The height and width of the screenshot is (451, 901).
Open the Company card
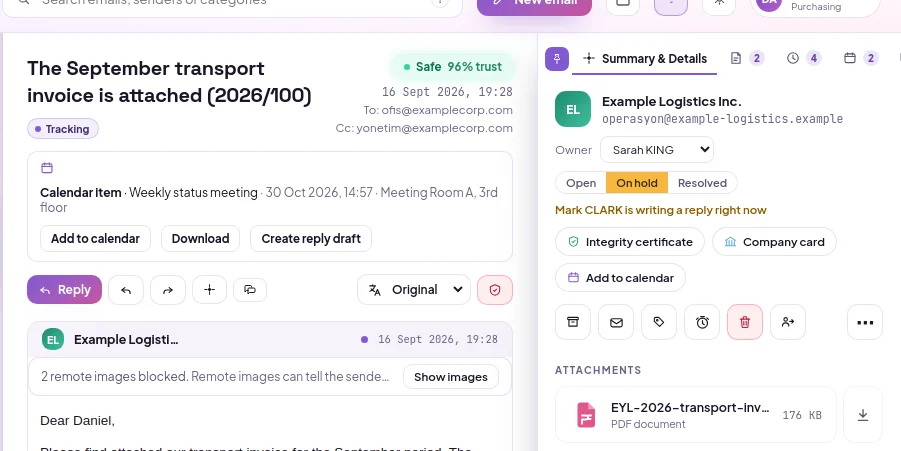(x=774, y=242)
